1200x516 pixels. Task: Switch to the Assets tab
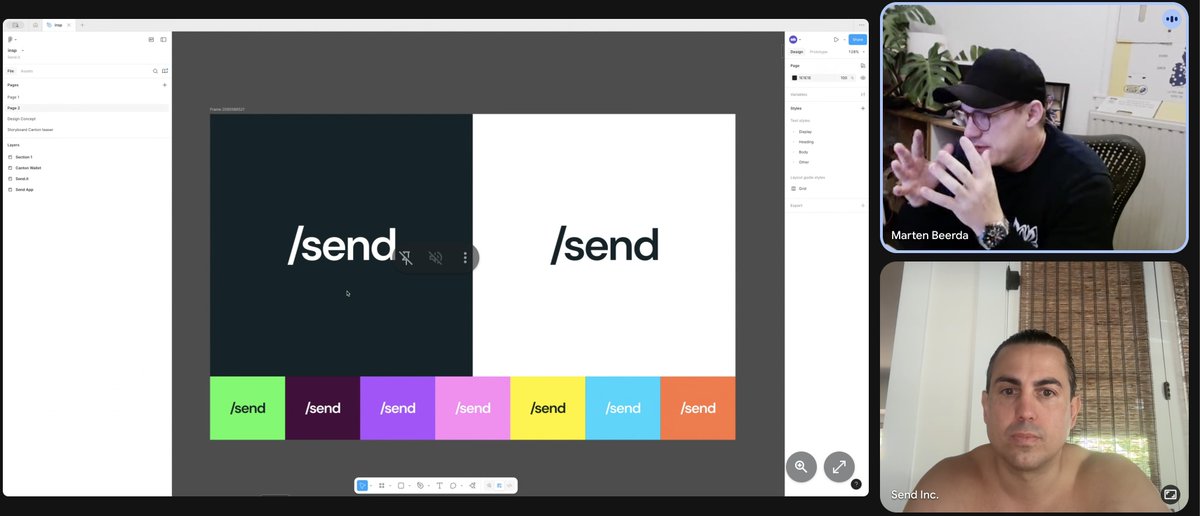point(27,71)
